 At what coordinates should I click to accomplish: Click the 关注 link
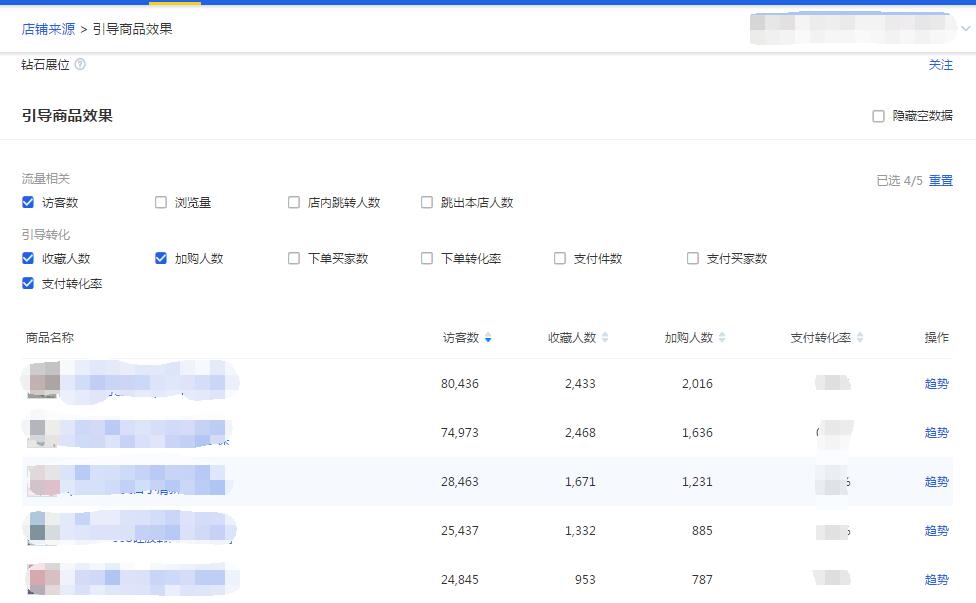pos(940,64)
